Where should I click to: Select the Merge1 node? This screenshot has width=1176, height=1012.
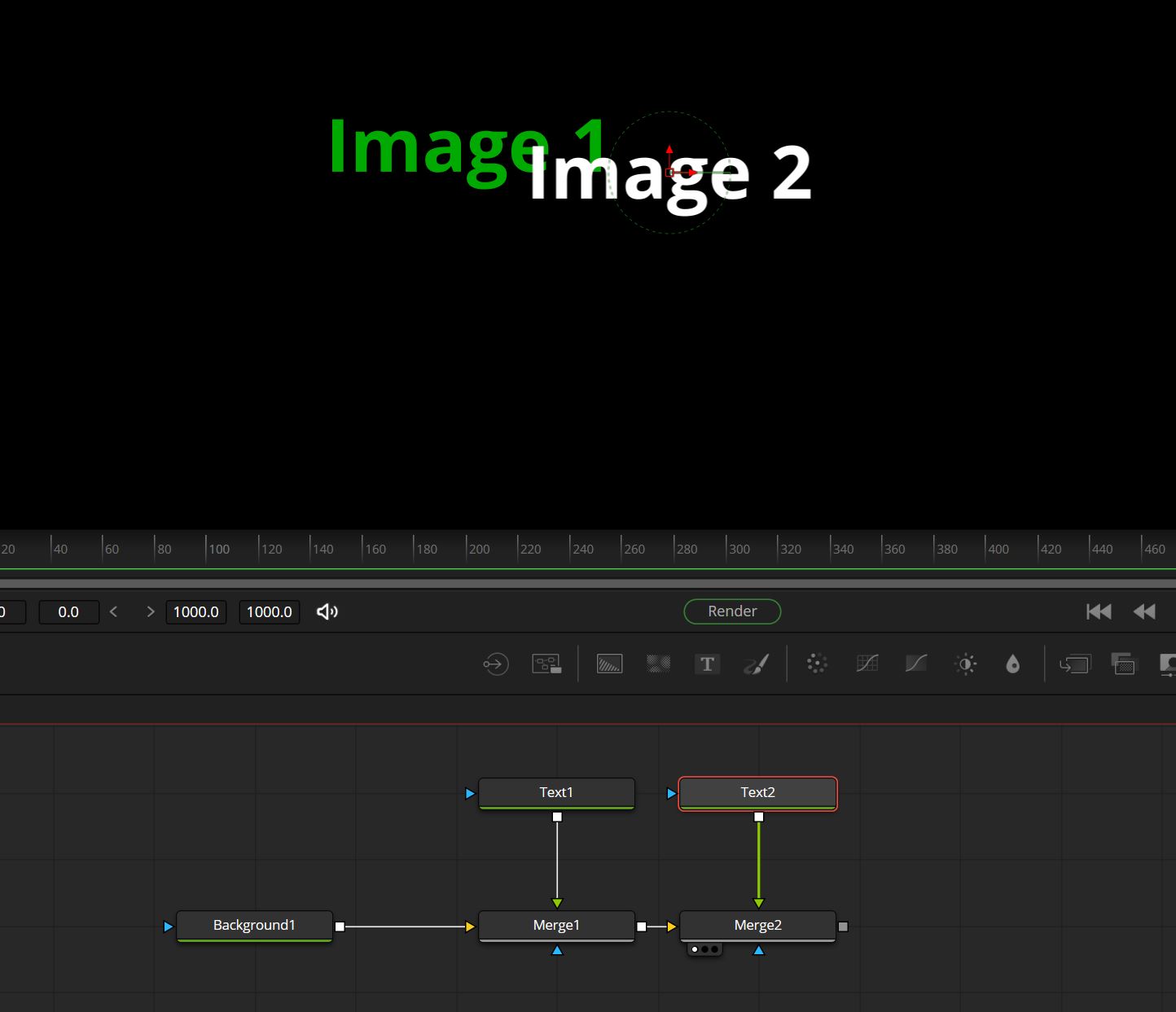(556, 926)
